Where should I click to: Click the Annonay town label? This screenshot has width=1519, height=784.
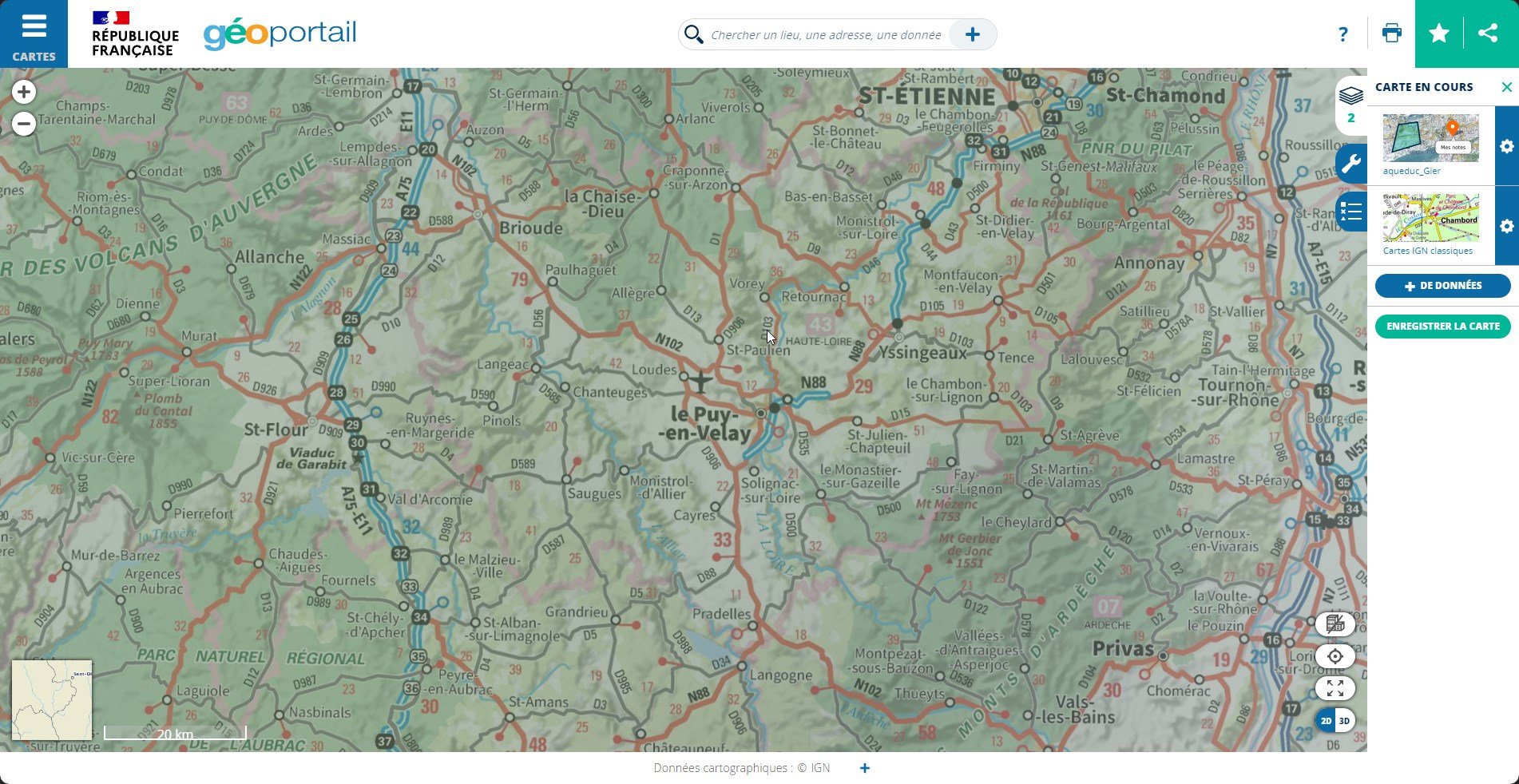[1149, 263]
